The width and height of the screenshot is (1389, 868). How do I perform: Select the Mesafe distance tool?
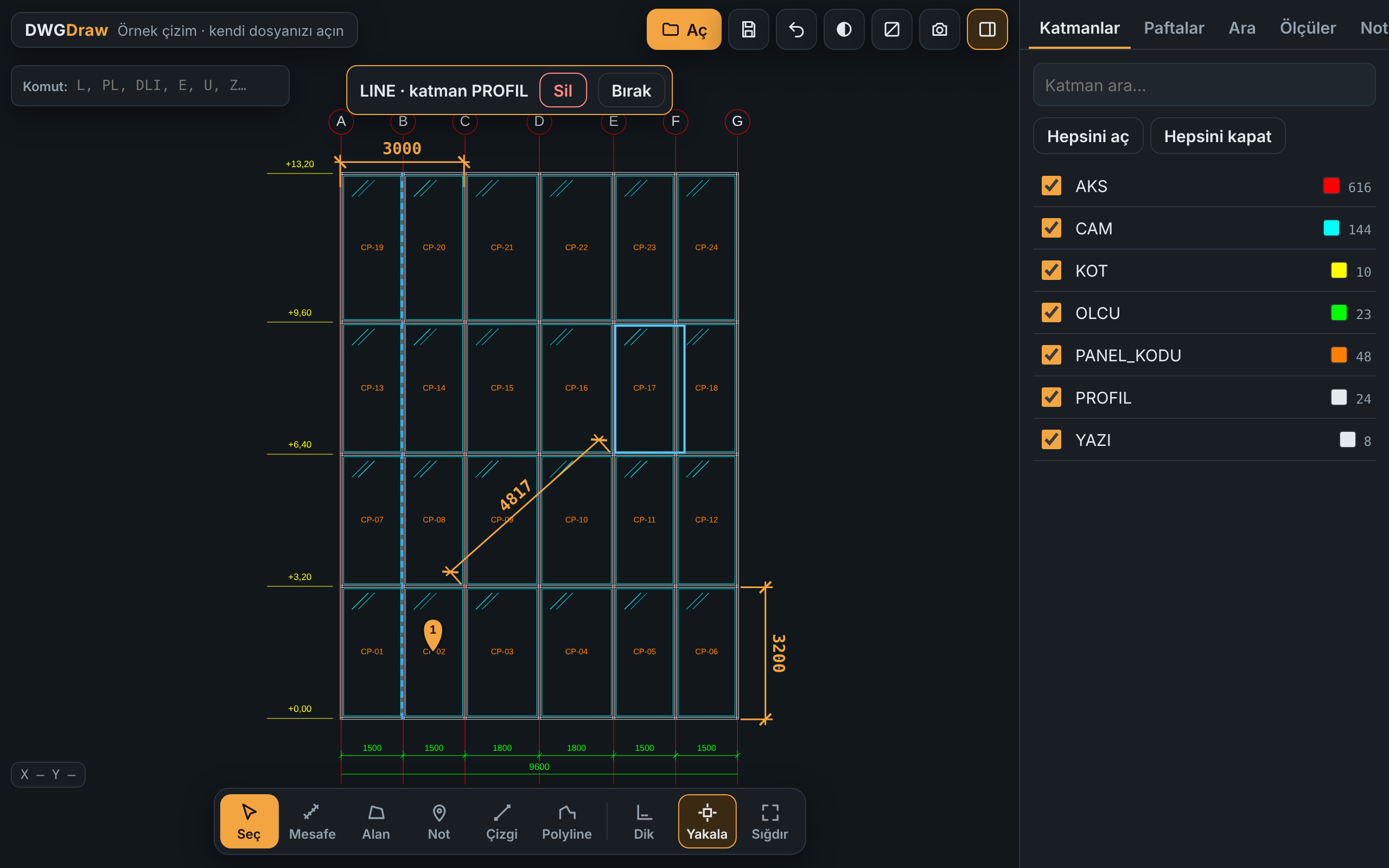click(311, 821)
